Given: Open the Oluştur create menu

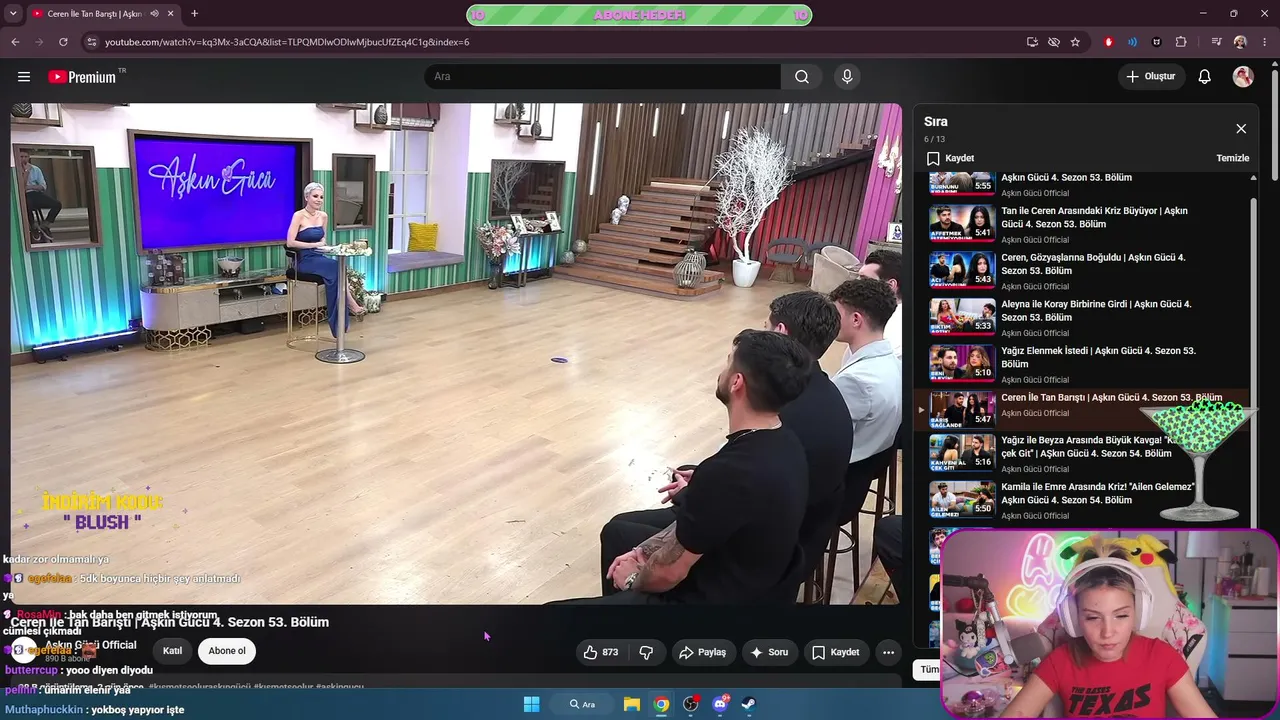Looking at the screenshot, I should click(x=1151, y=77).
